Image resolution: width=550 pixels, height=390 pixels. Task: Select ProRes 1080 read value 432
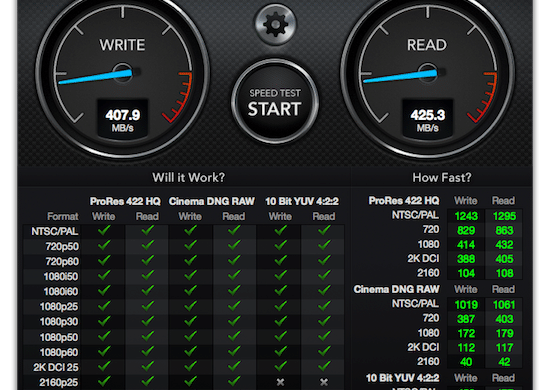pyautogui.click(x=504, y=245)
